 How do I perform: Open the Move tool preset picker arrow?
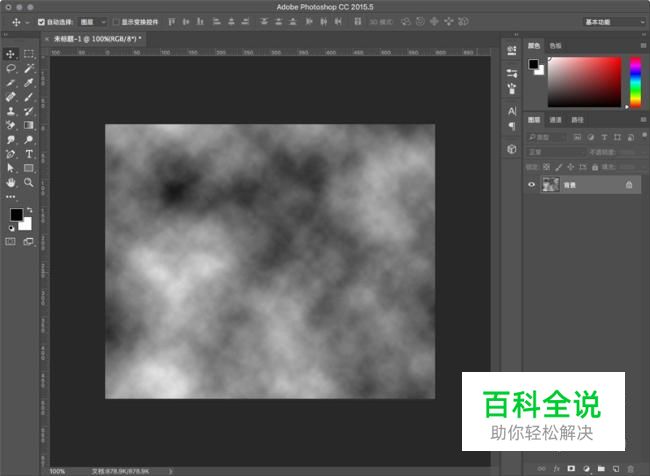click(27, 22)
